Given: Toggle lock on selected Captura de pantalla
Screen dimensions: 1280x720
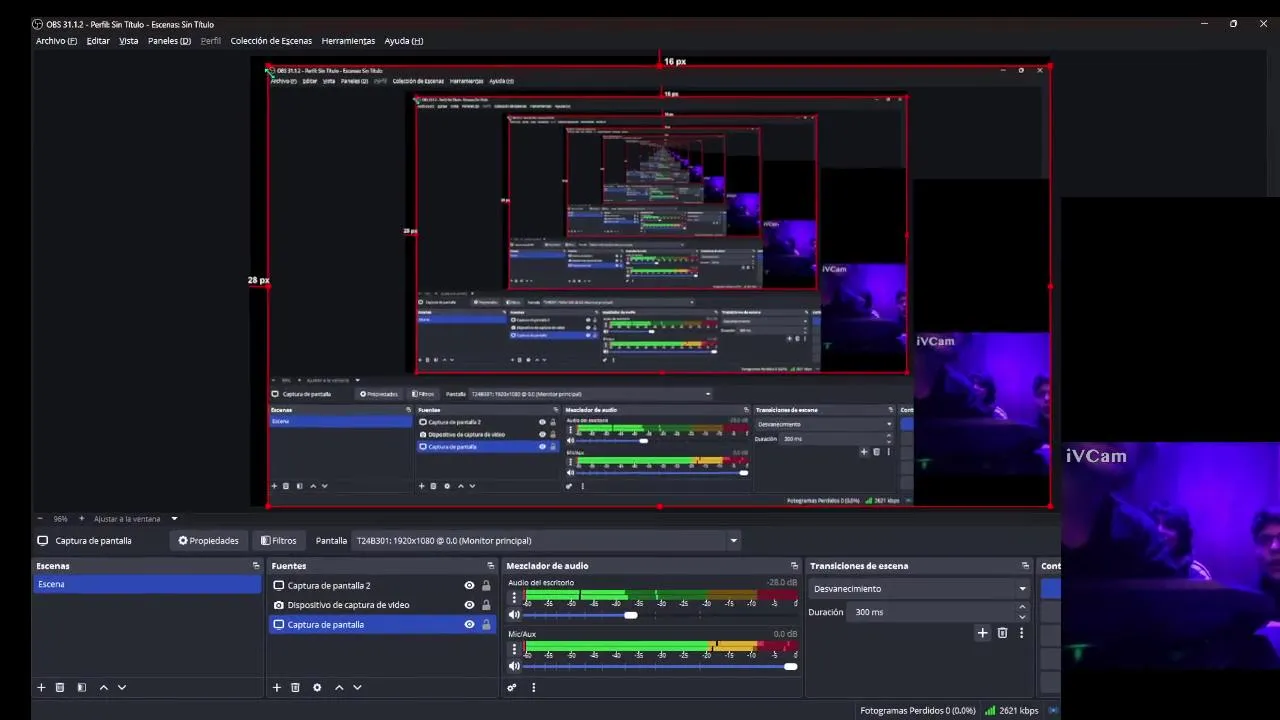Looking at the screenshot, I should tap(486, 624).
